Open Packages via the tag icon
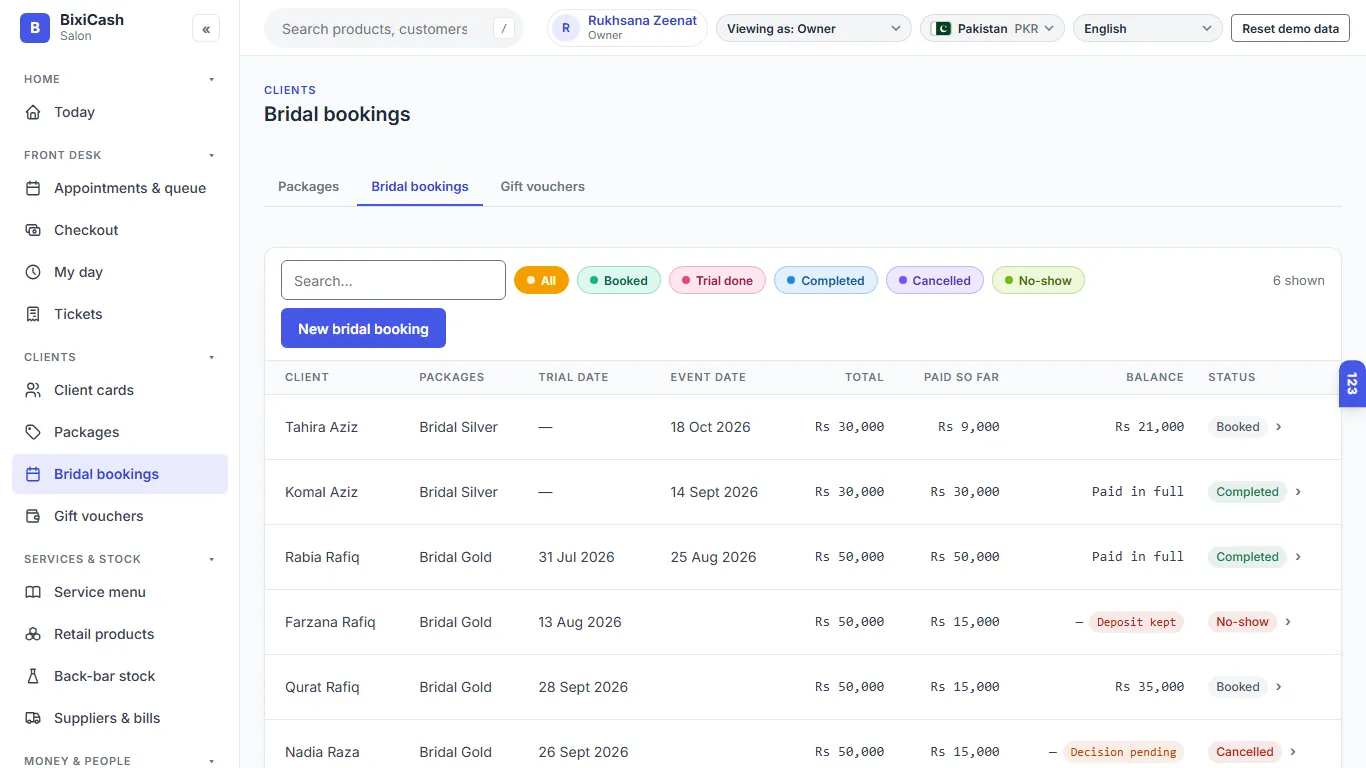 click(33, 432)
